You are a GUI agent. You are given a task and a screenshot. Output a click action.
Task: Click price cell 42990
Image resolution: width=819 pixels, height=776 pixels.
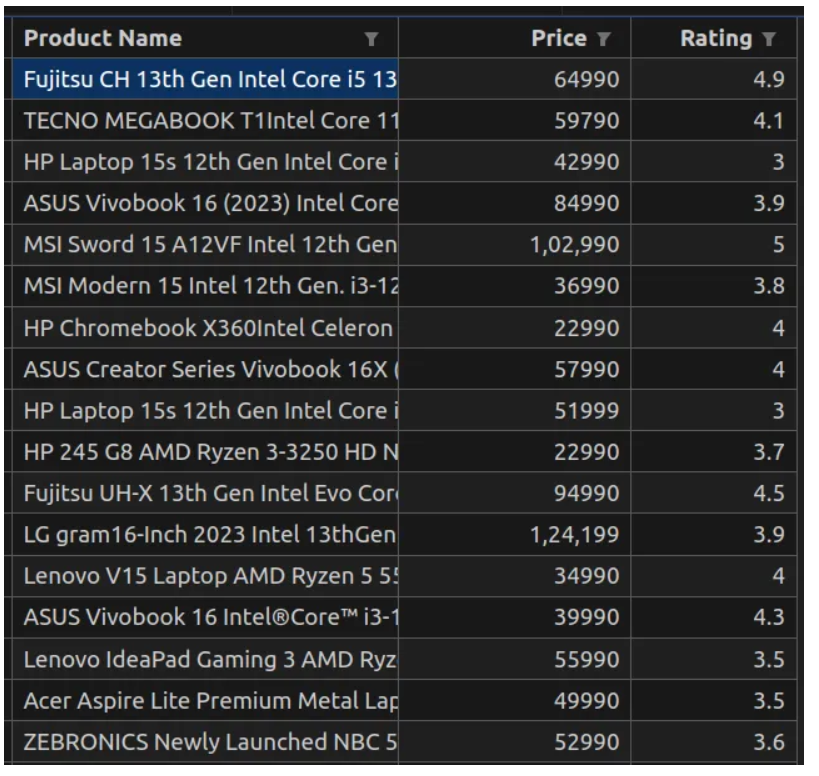[514, 161]
